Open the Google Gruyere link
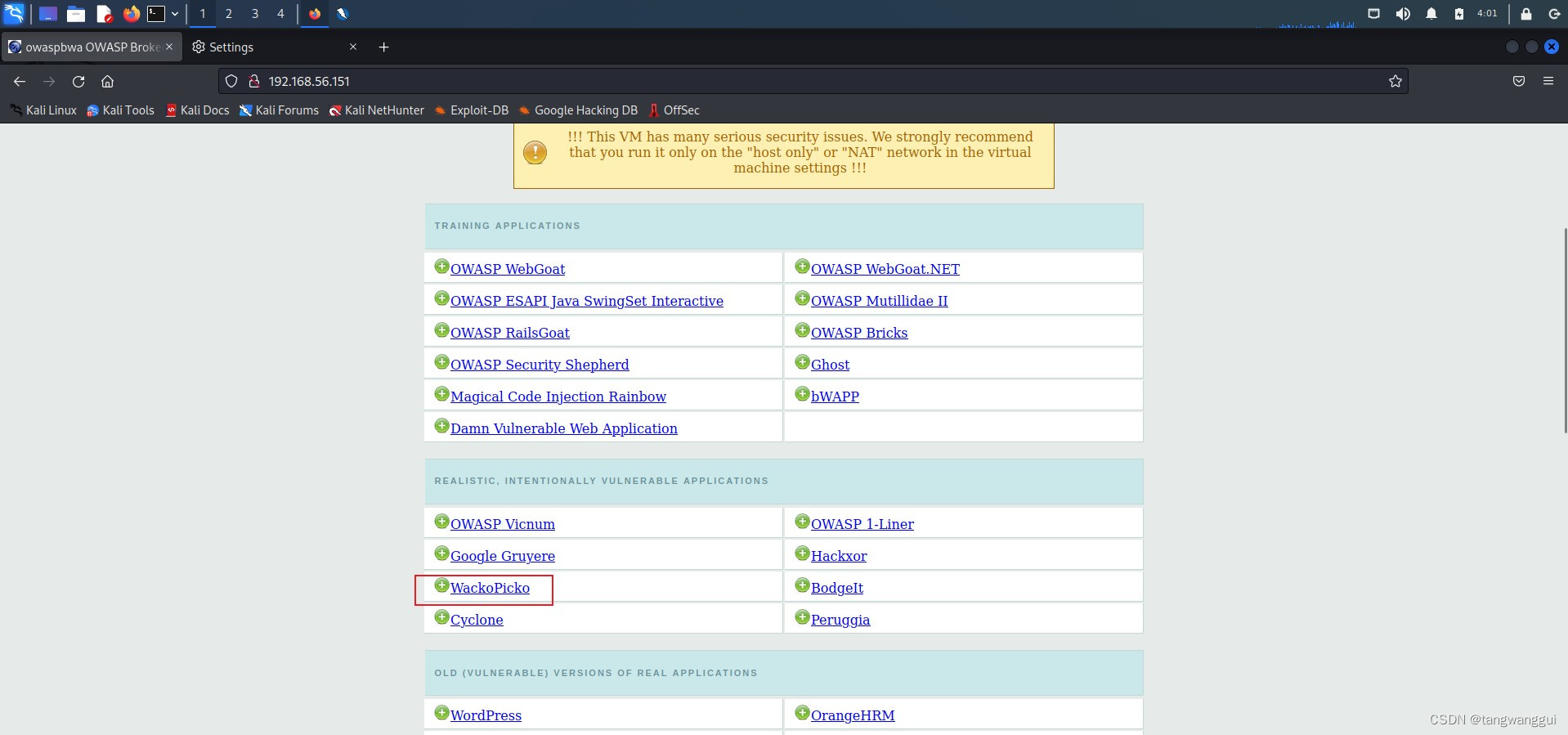Screen dimensions: 1568x735 503,556
